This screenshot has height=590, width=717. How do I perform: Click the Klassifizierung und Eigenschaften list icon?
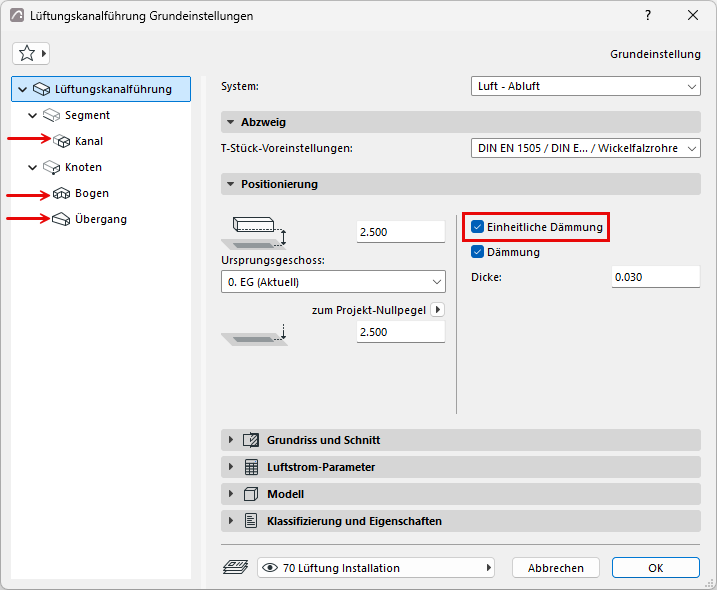(251, 521)
